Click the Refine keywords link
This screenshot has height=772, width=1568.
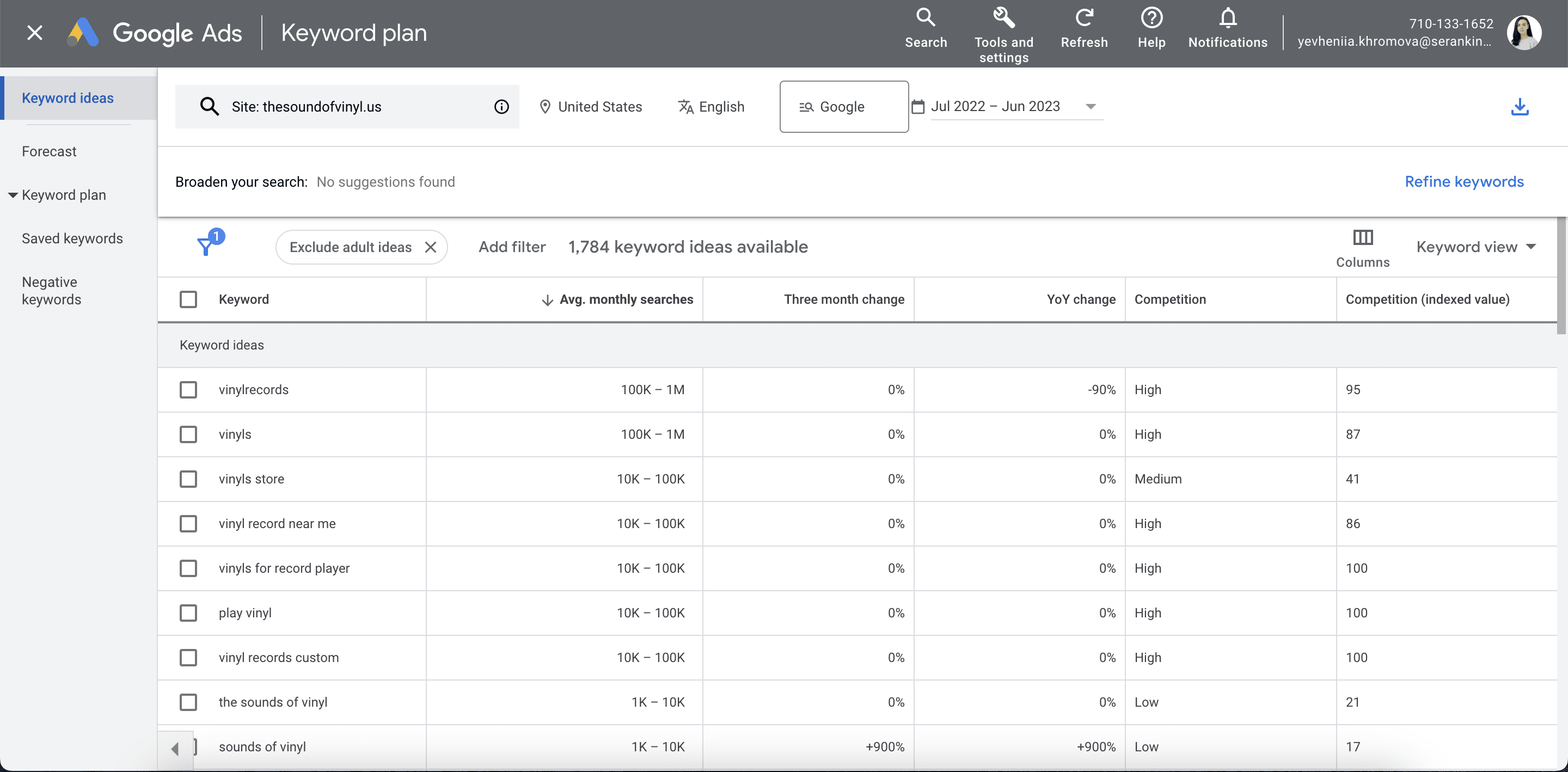(x=1464, y=181)
